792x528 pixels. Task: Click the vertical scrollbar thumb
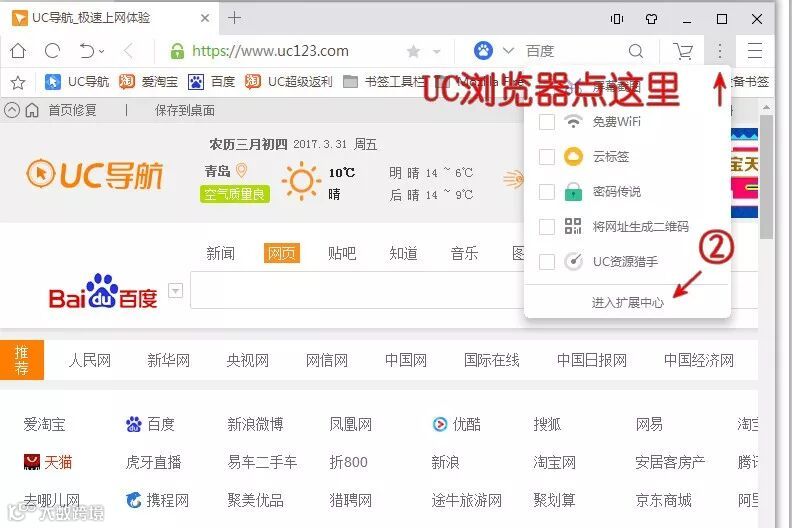point(766,177)
